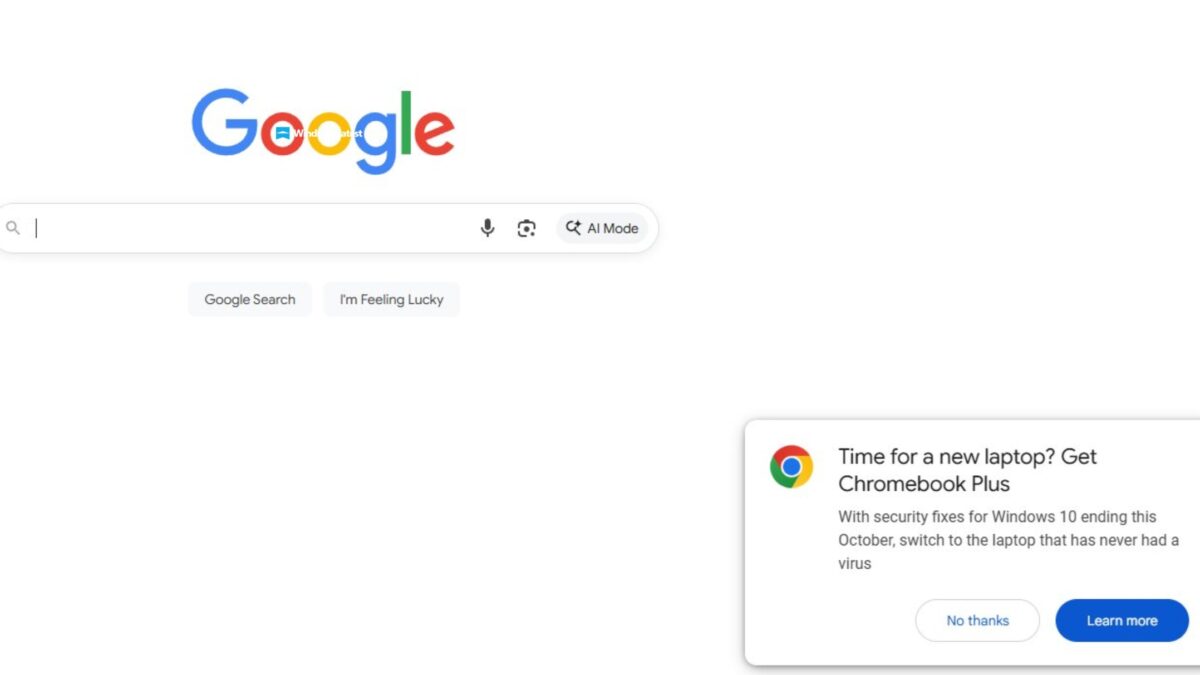Switch to AI Mode search
The image size is (1200, 675).
pos(602,228)
